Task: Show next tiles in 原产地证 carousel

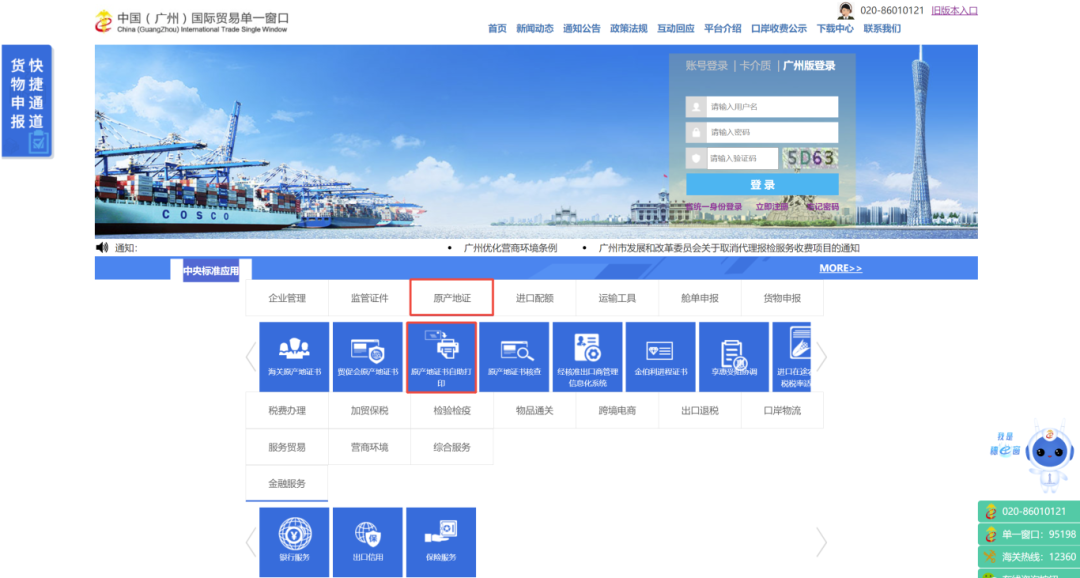Action: [821, 357]
